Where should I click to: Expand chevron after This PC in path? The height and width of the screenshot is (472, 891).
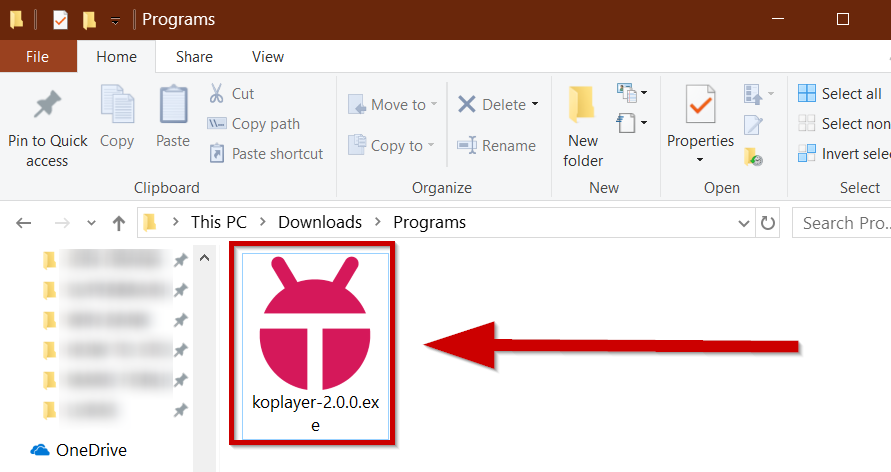(263, 222)
